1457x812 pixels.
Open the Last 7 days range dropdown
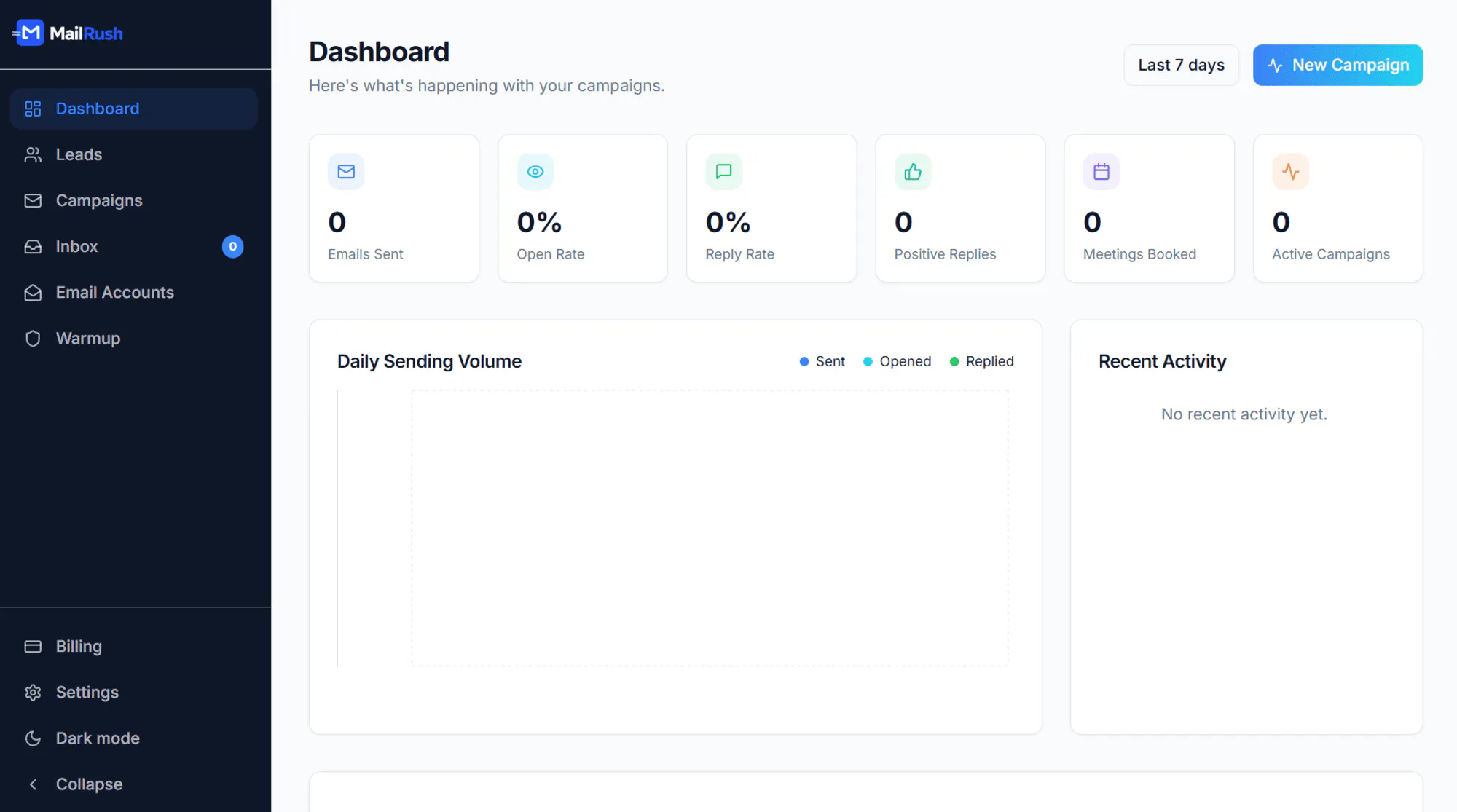[x=1181, y=66]
